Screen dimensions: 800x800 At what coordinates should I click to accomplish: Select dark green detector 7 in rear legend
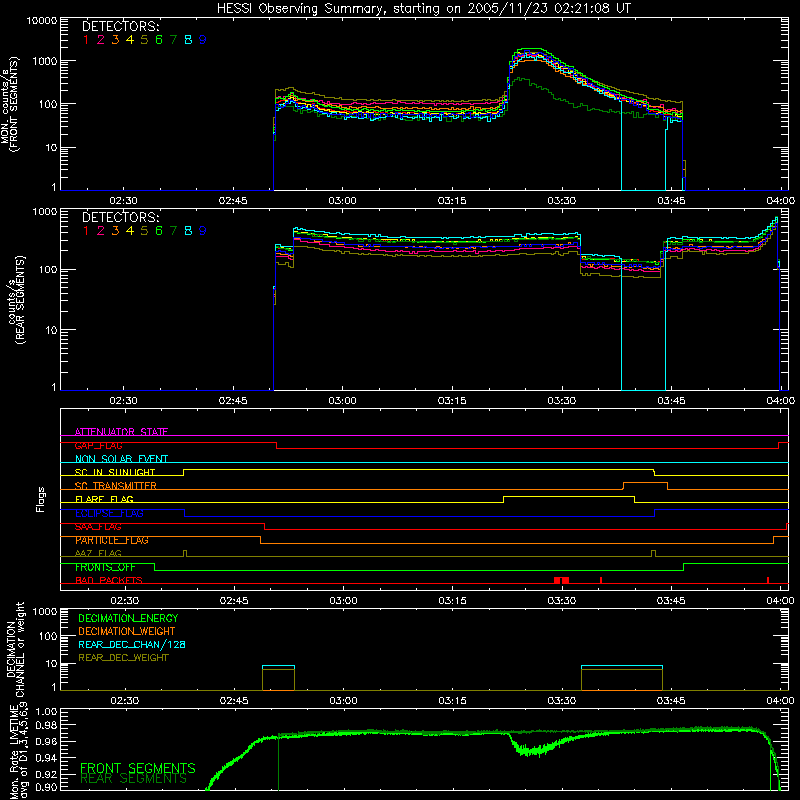(x=173, y=231)
